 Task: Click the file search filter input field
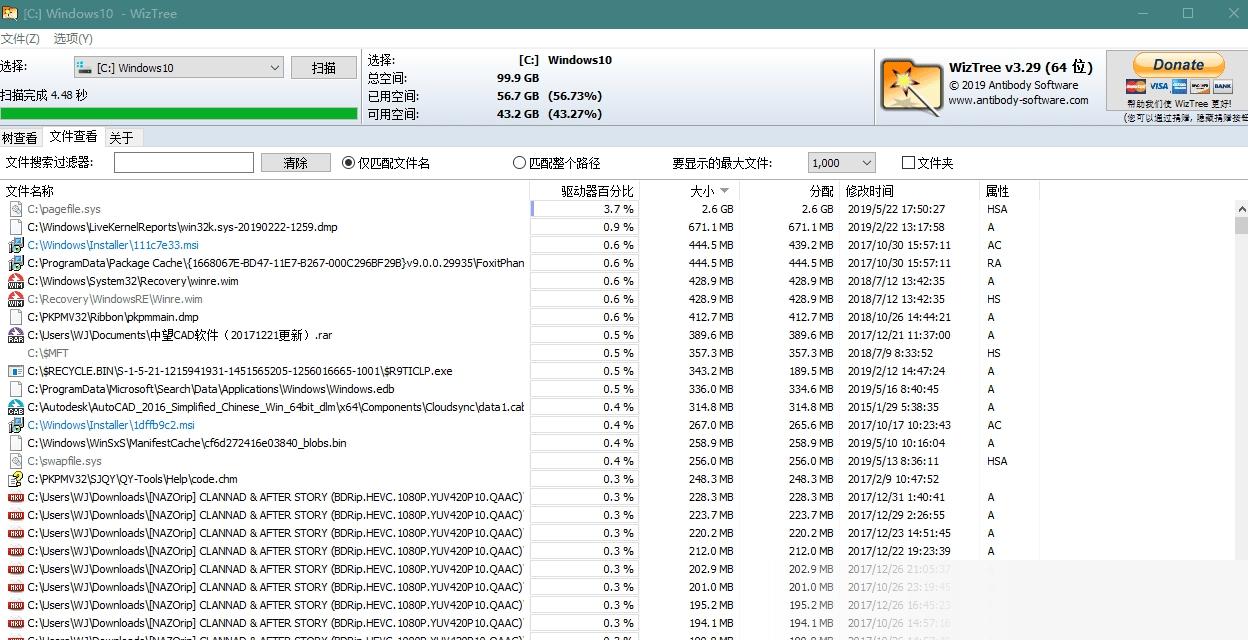(x=184, y=163)
